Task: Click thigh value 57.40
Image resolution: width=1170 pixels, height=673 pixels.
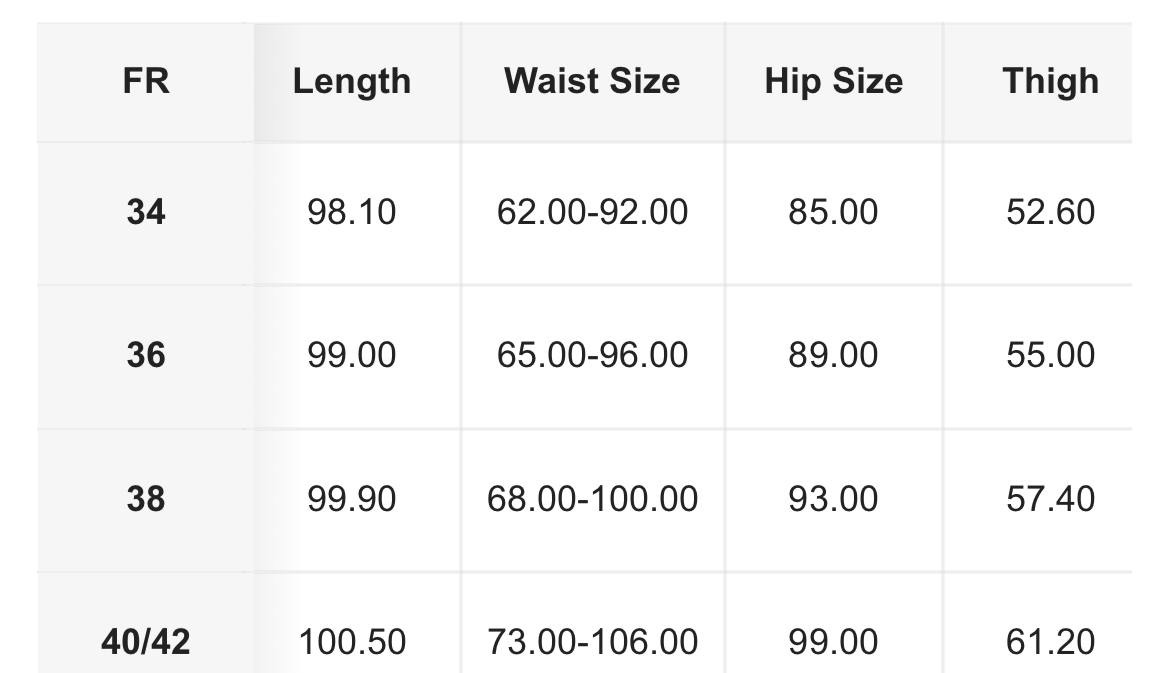Action: [x=1051, y=498]
